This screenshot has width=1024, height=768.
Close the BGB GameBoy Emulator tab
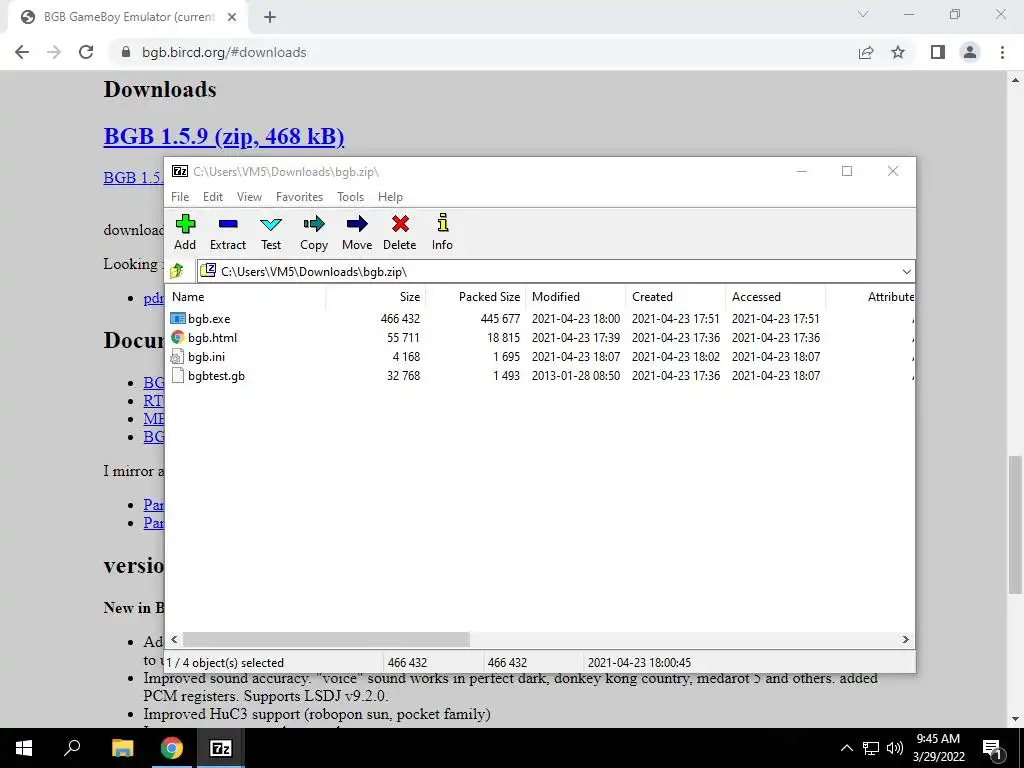click(232, 17)
